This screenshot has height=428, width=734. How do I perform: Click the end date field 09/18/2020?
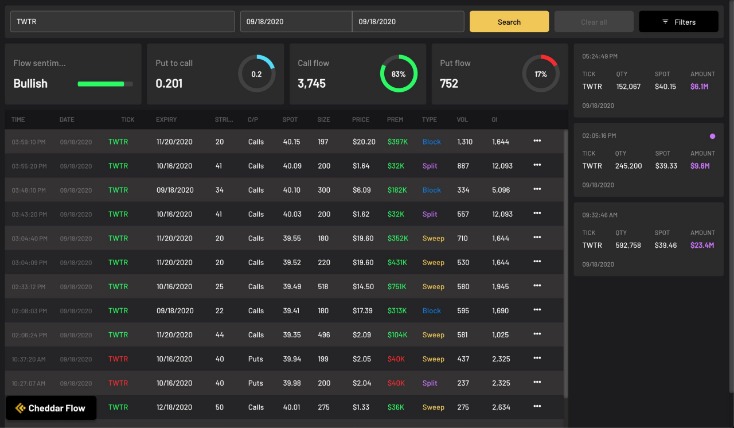408,22
